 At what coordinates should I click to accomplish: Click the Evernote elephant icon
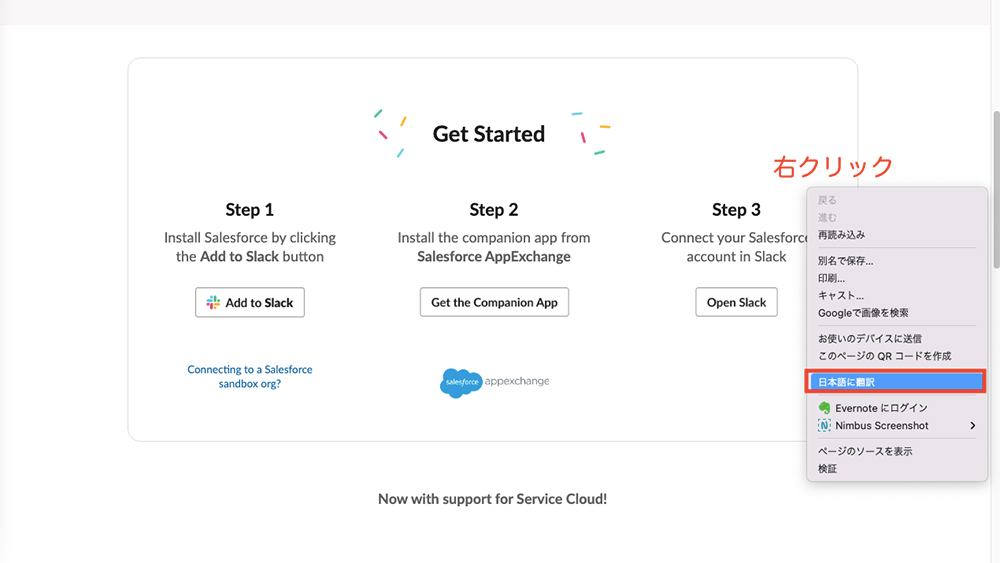point(824,407)
